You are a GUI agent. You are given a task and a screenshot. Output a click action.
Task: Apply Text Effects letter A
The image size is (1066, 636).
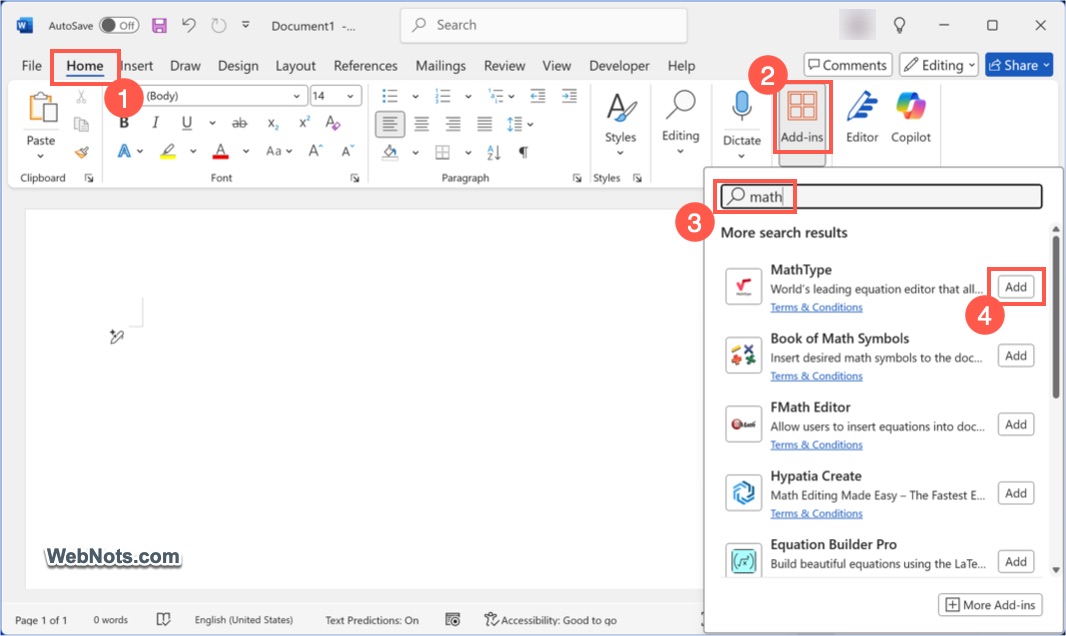pos(124,151)
